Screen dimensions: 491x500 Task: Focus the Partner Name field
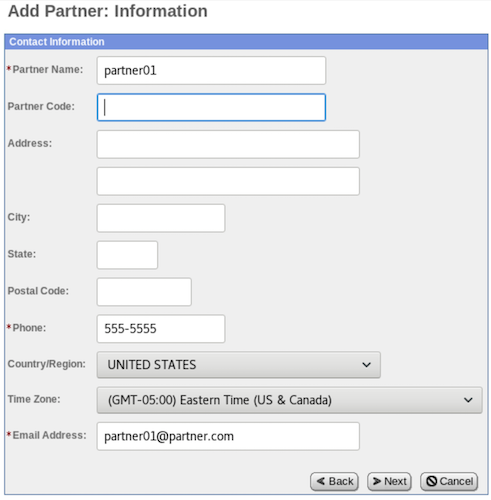[211, 70]
